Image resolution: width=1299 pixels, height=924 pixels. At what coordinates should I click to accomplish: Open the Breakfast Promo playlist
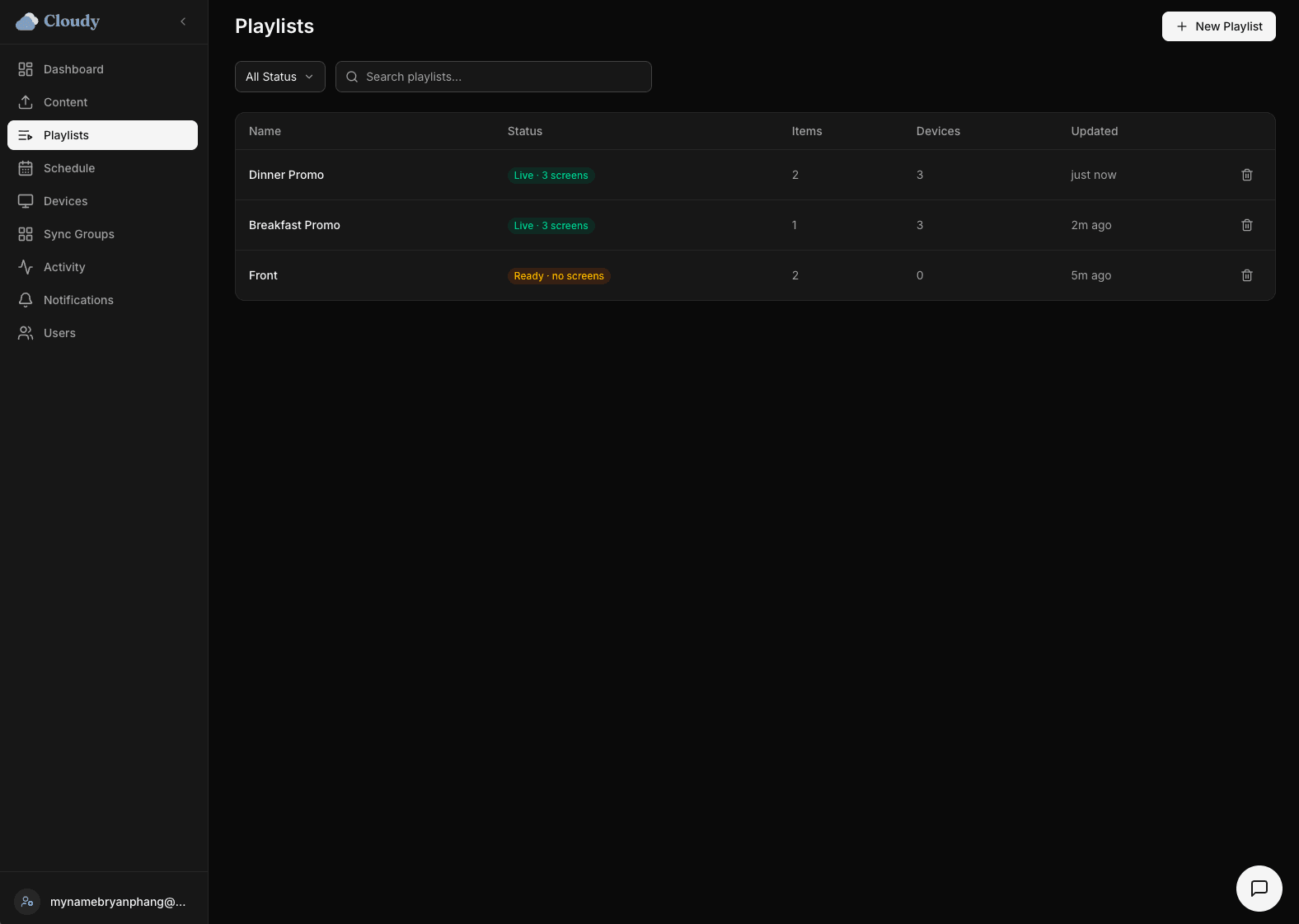[294, 225]
